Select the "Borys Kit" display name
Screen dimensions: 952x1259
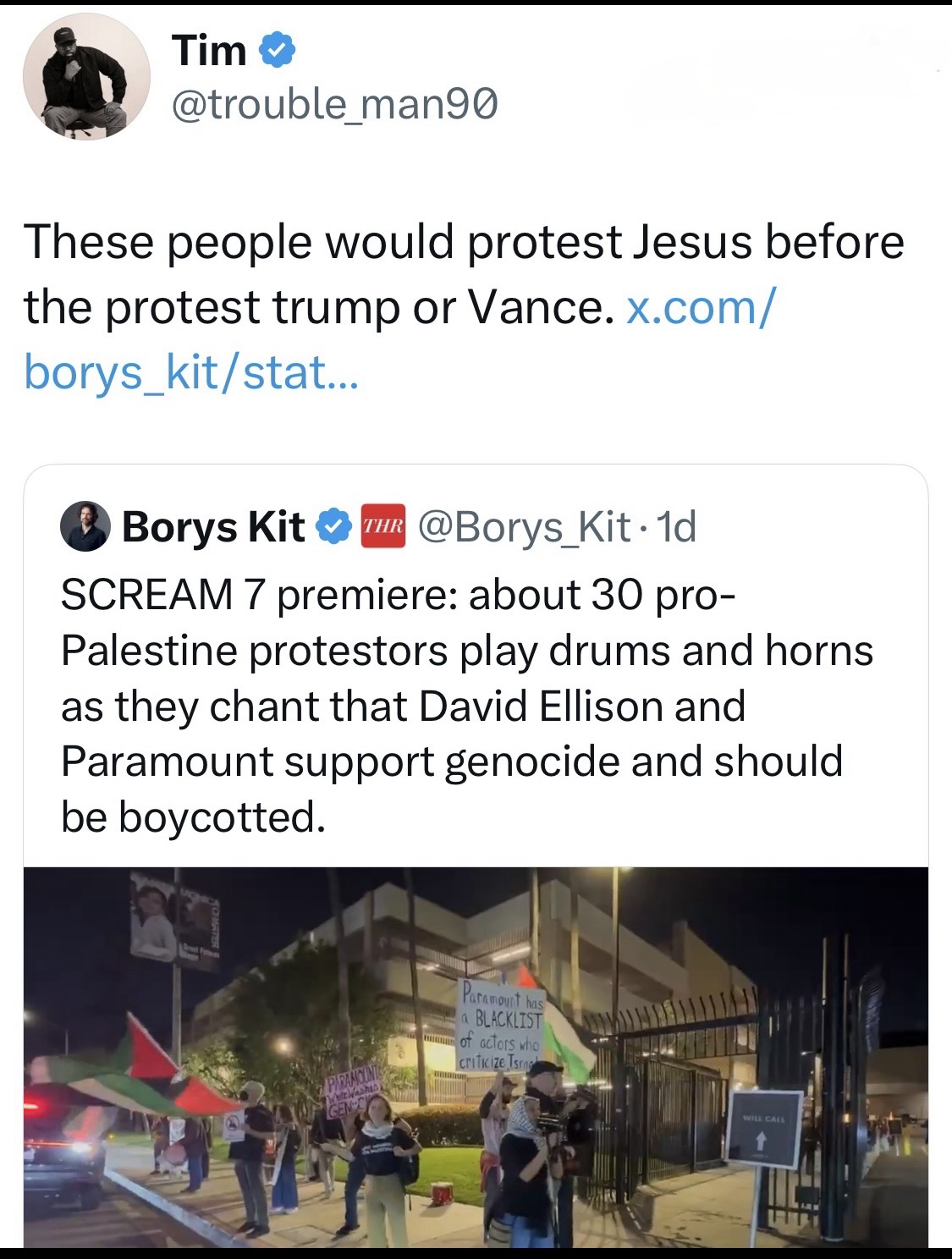(x=214, y=526)
